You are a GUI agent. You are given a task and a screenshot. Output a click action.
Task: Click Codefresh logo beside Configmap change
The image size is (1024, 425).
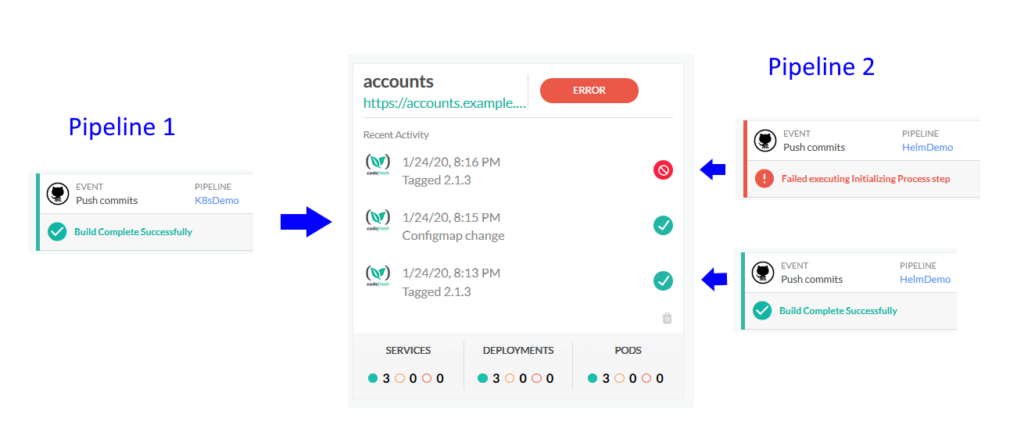(378, 221)
